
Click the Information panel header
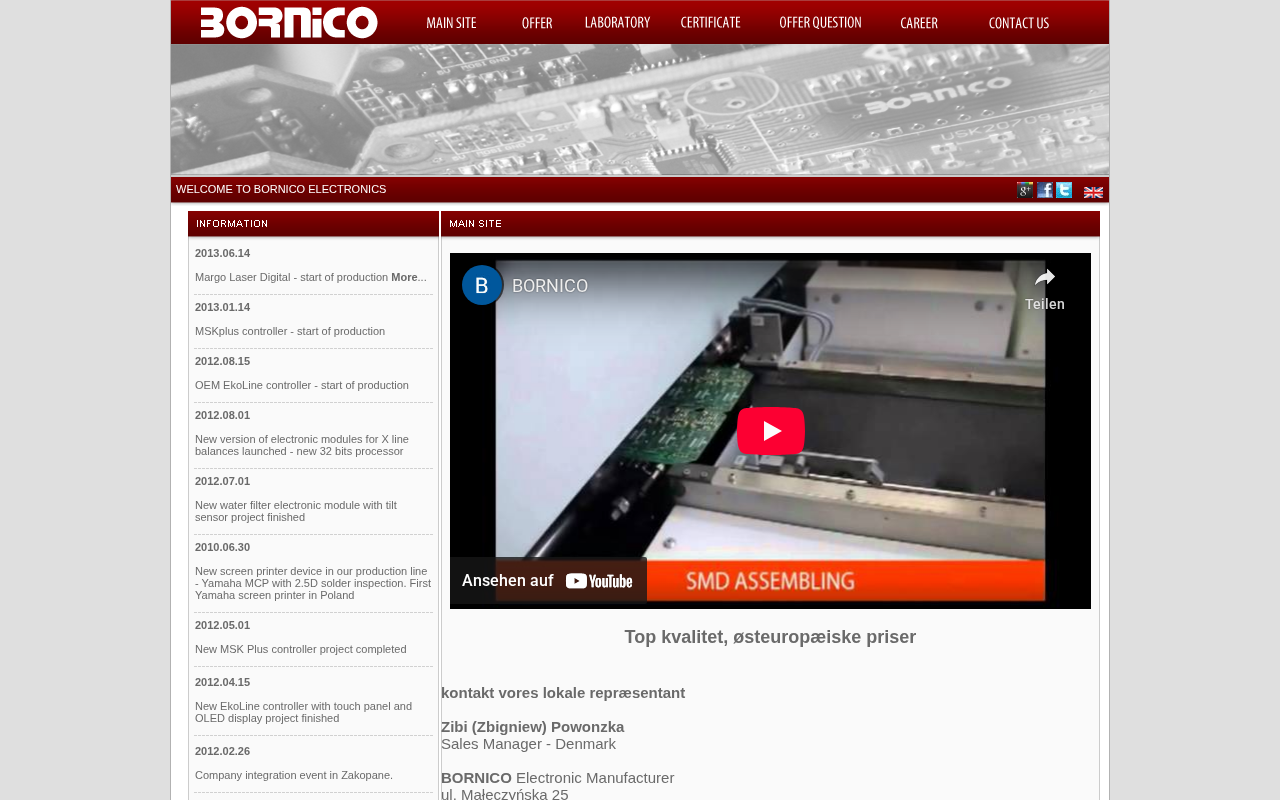click(x=313, y=224)
